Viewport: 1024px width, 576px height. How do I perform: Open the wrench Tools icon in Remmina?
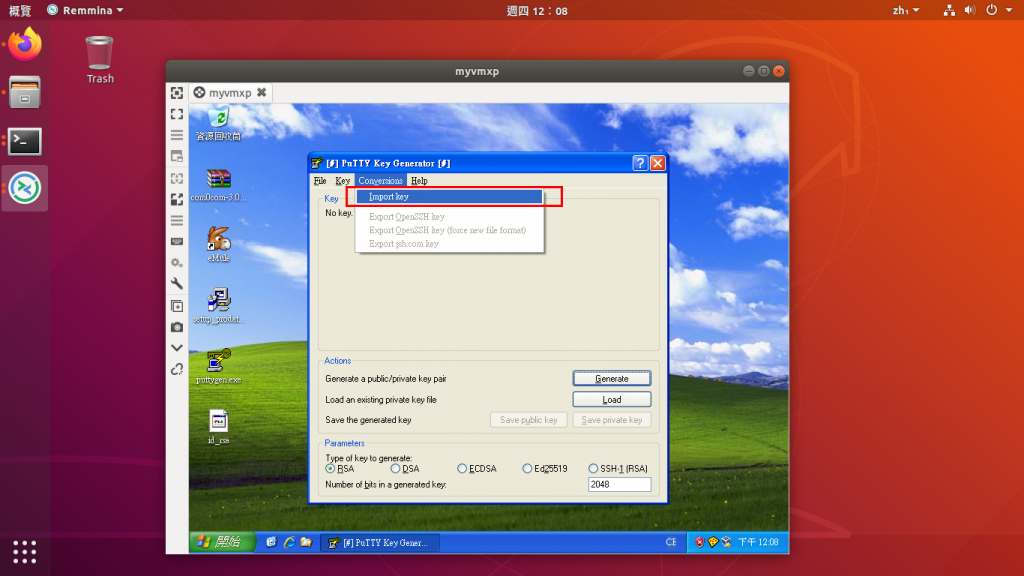[x=177, y=283]
